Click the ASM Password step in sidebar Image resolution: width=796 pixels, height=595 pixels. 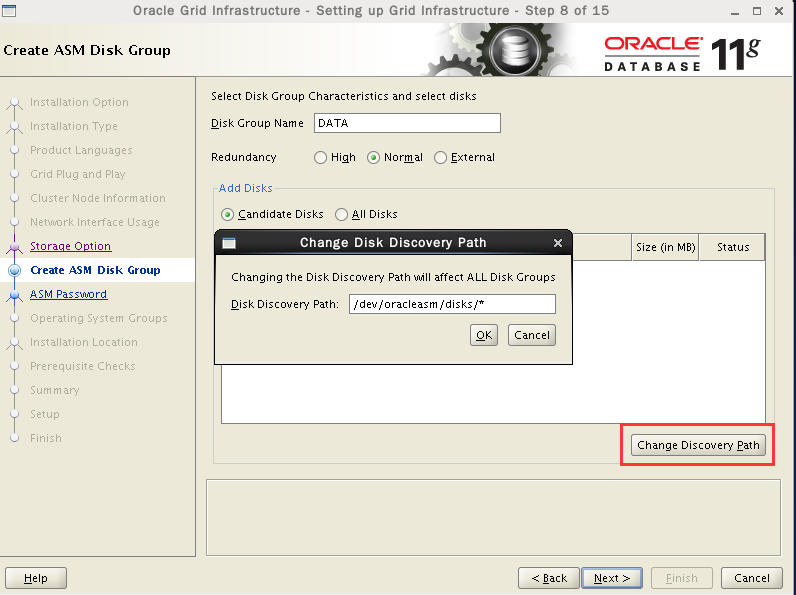coord(68,294)
